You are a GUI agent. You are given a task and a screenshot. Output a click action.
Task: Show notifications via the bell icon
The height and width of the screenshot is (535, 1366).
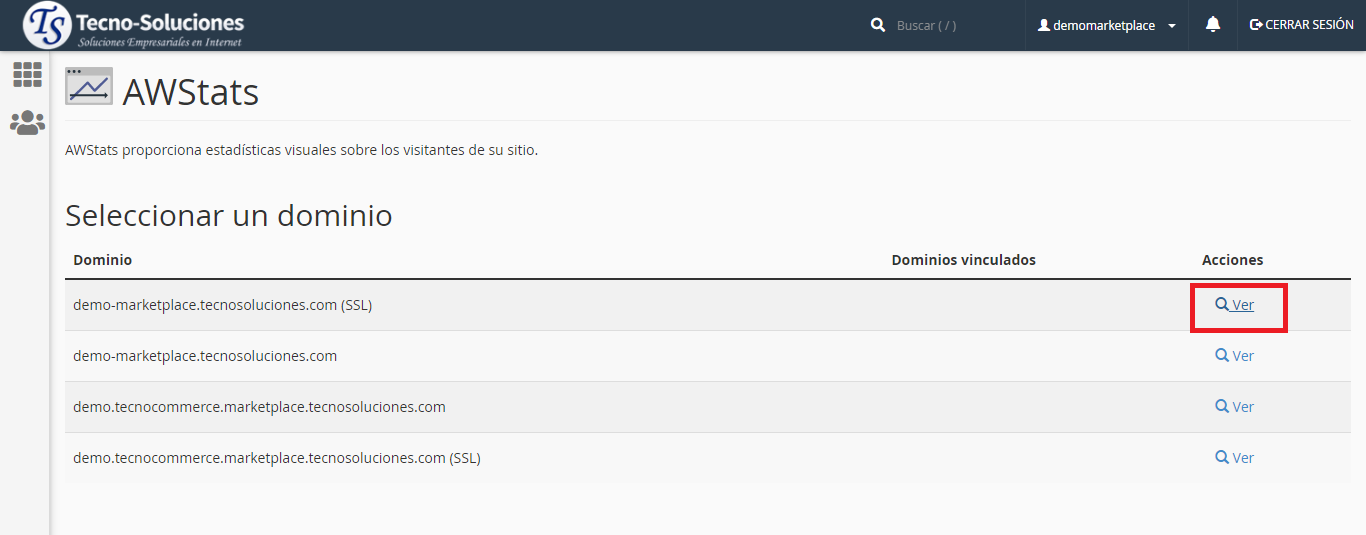pos(1213,25)
